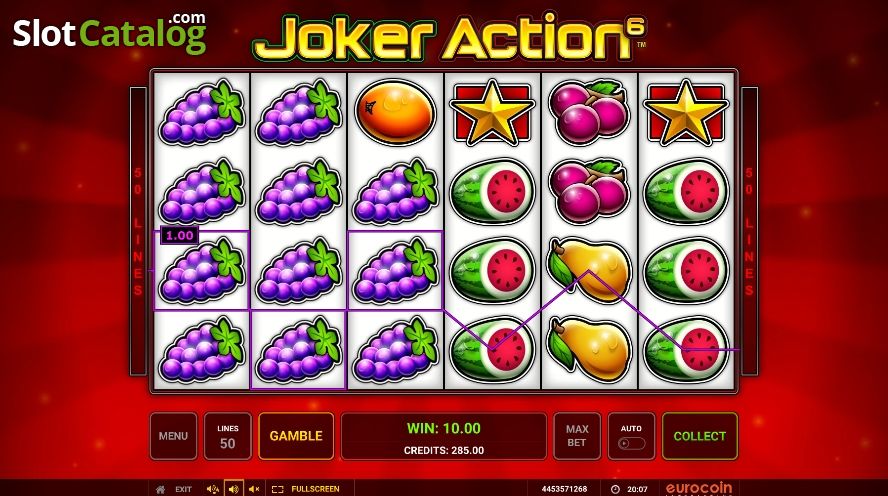
Task: Click the home icon in bottom bar
Action: pyautogui.click(x=160, y=489)
